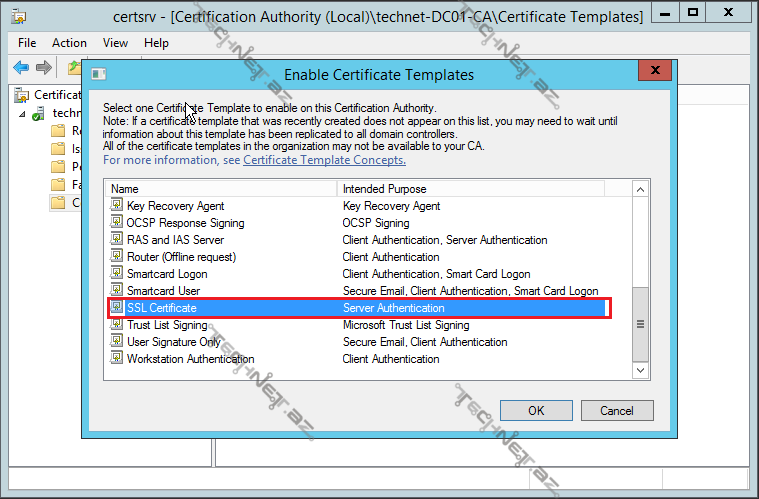This screenshot has height=499, width=759.
Task: Select the SSL Certificate template row
Action: [358, 308]
